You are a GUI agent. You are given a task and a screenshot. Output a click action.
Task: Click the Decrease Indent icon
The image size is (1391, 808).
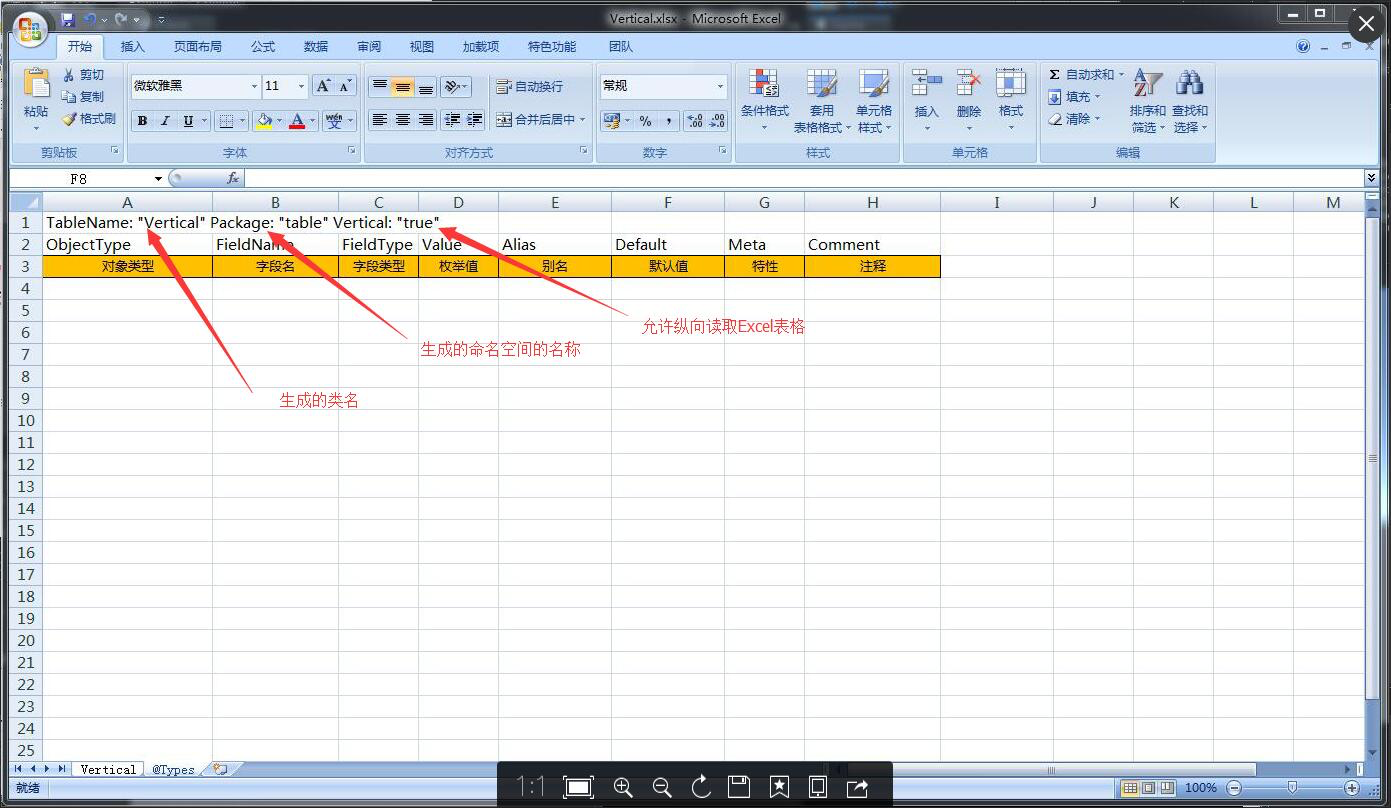(452, 120)
